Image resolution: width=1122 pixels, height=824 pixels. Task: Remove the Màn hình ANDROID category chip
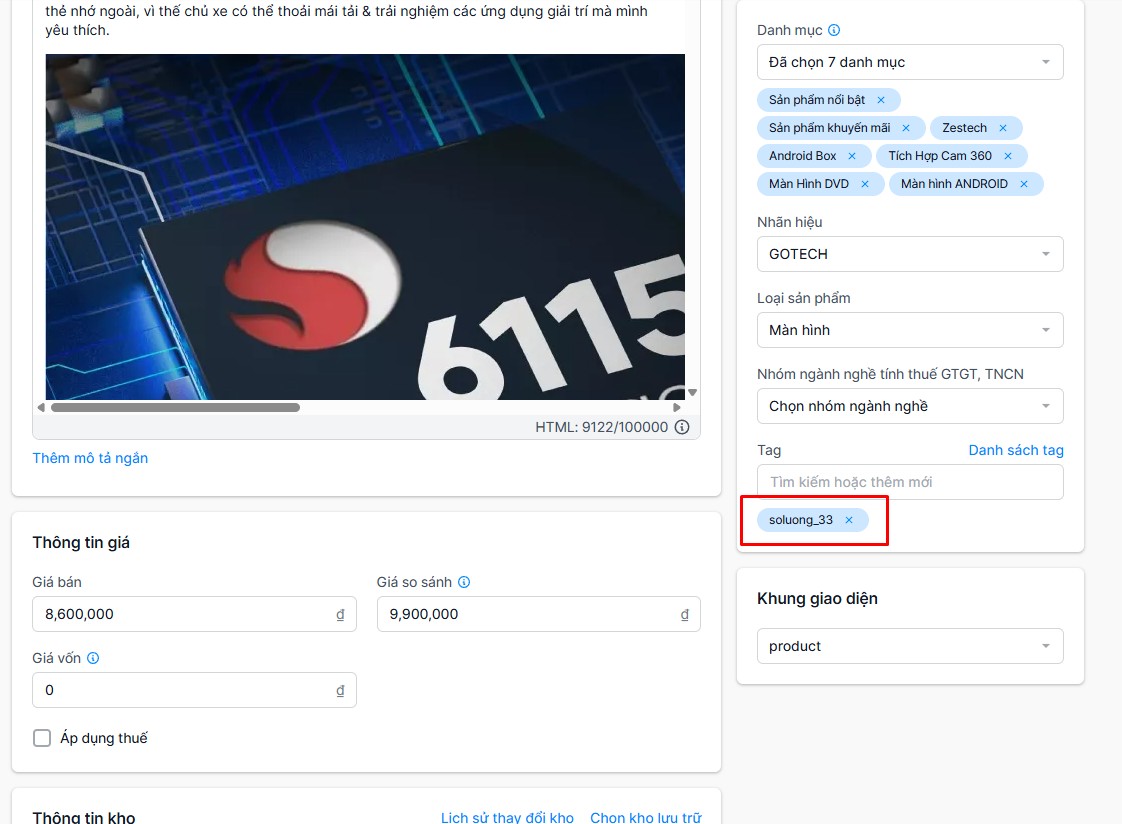click(x=1023, y=184)
